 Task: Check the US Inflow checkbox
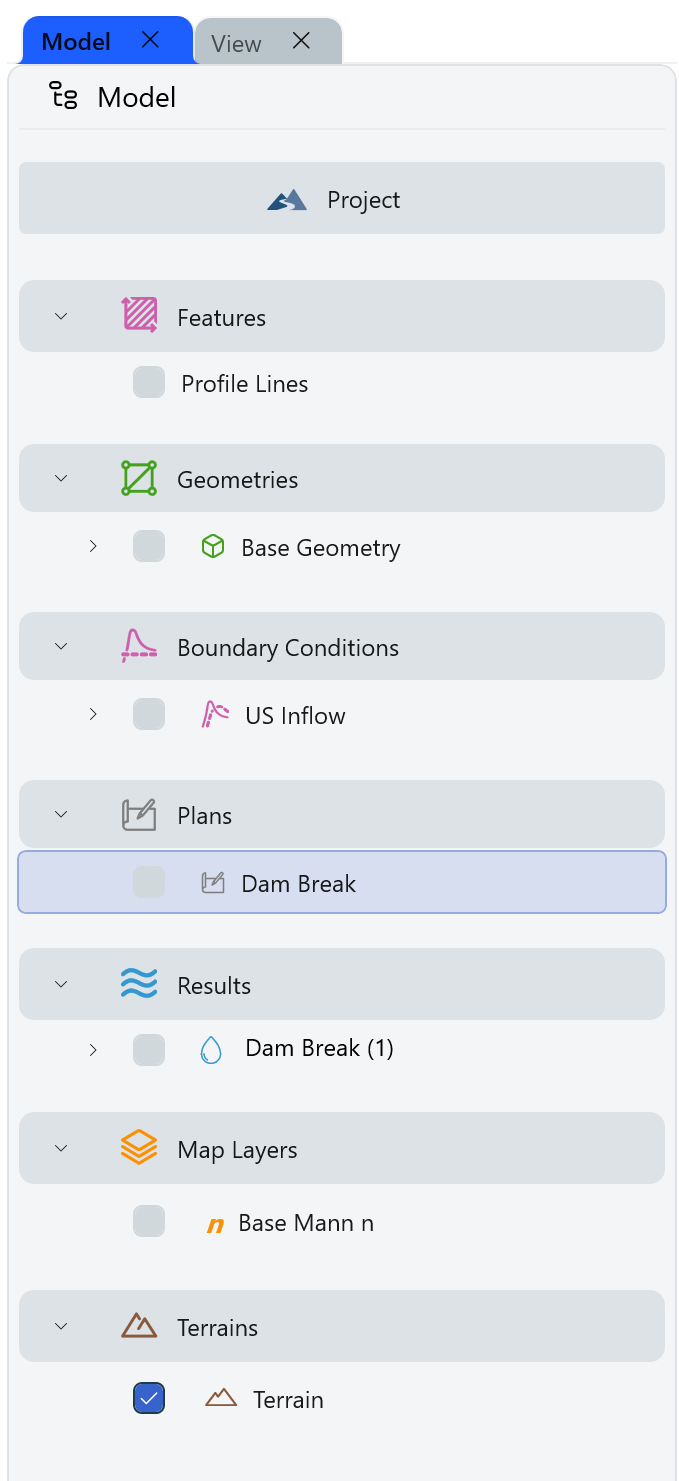[149, 714]
